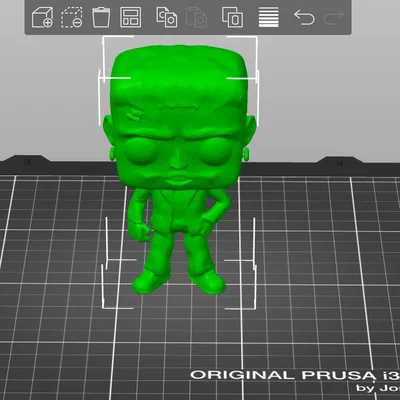Viewport: 400px width, 400px height.
Task: Click the greyed-out Redo arrow
Action: pyautogui.click(x=333, y=17)
